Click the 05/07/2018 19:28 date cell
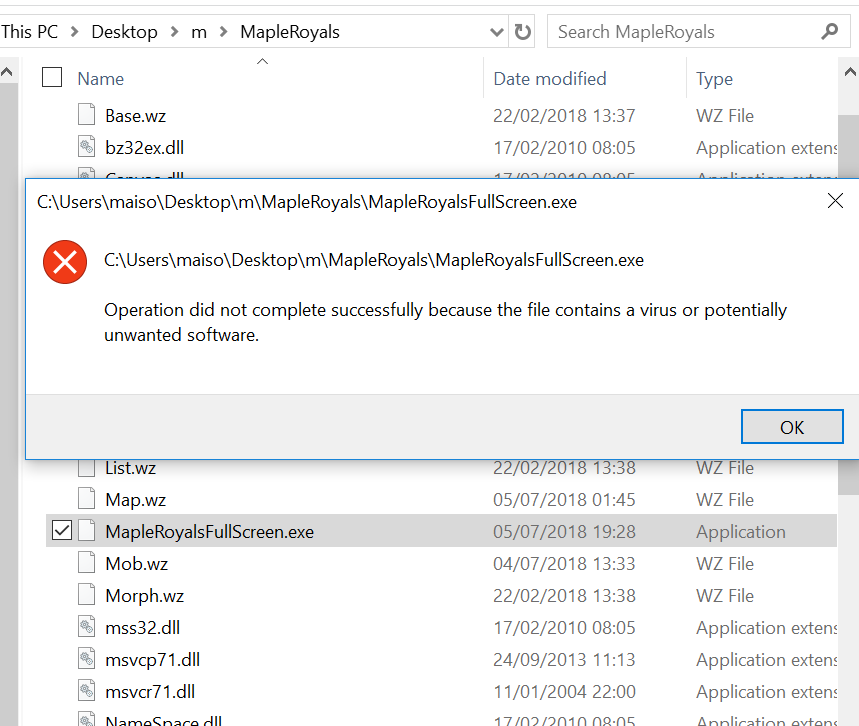The height and width of the screenshot is (726, 859). click(x=564, y=531)
